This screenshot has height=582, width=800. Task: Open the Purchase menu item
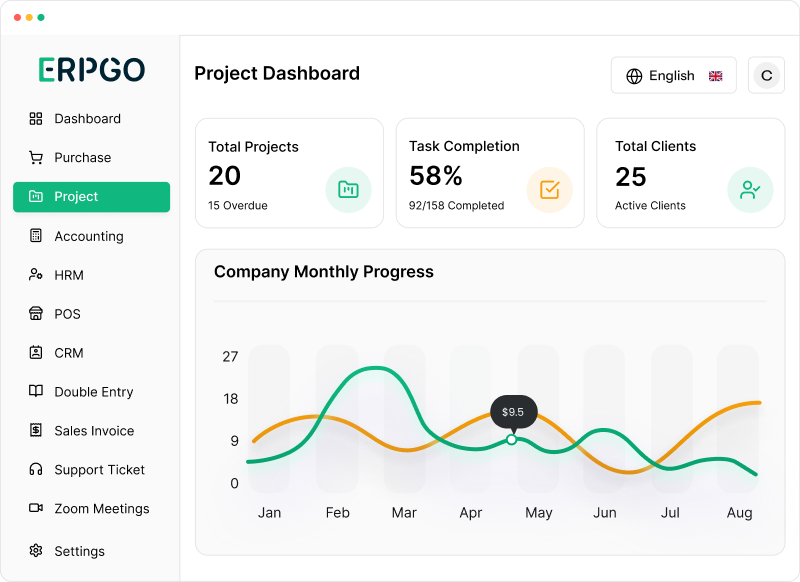pyautogui.click(x=91, y=158)
